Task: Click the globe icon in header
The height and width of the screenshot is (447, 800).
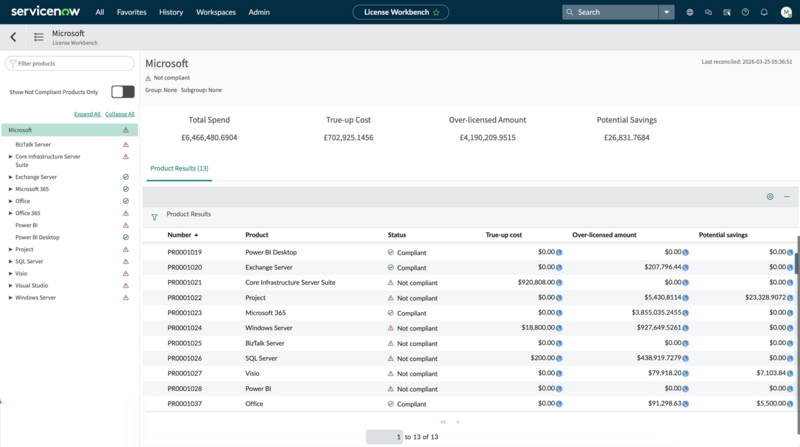Action: tap(690, 12)
